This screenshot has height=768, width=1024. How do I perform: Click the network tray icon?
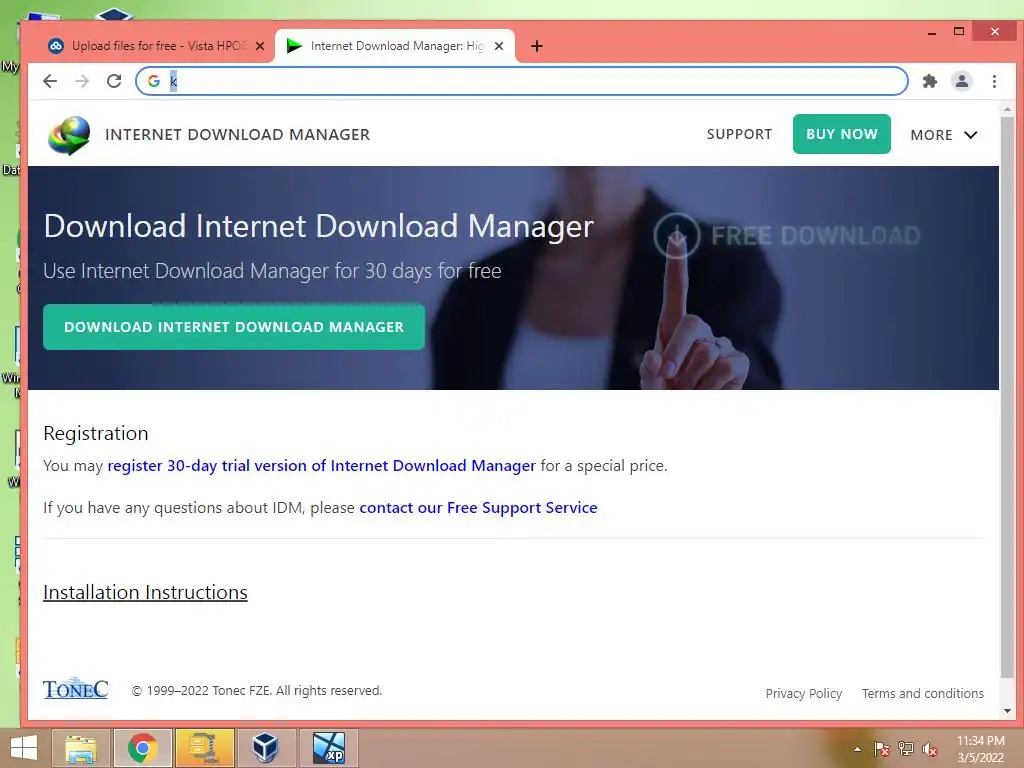(x=906, y=748)
